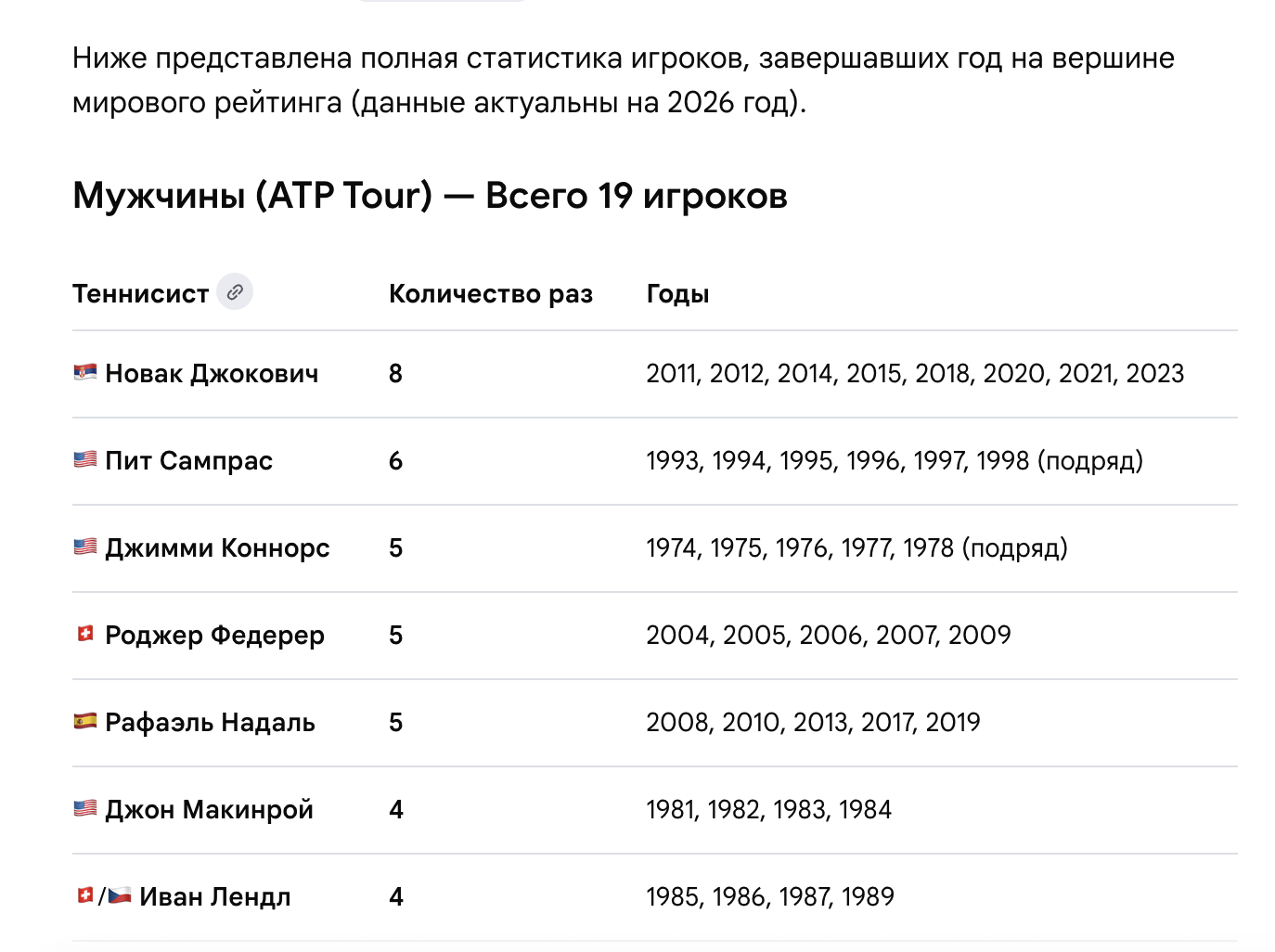Click the Spanish flag beside Рафаэль Надаль

coord(85,721)
